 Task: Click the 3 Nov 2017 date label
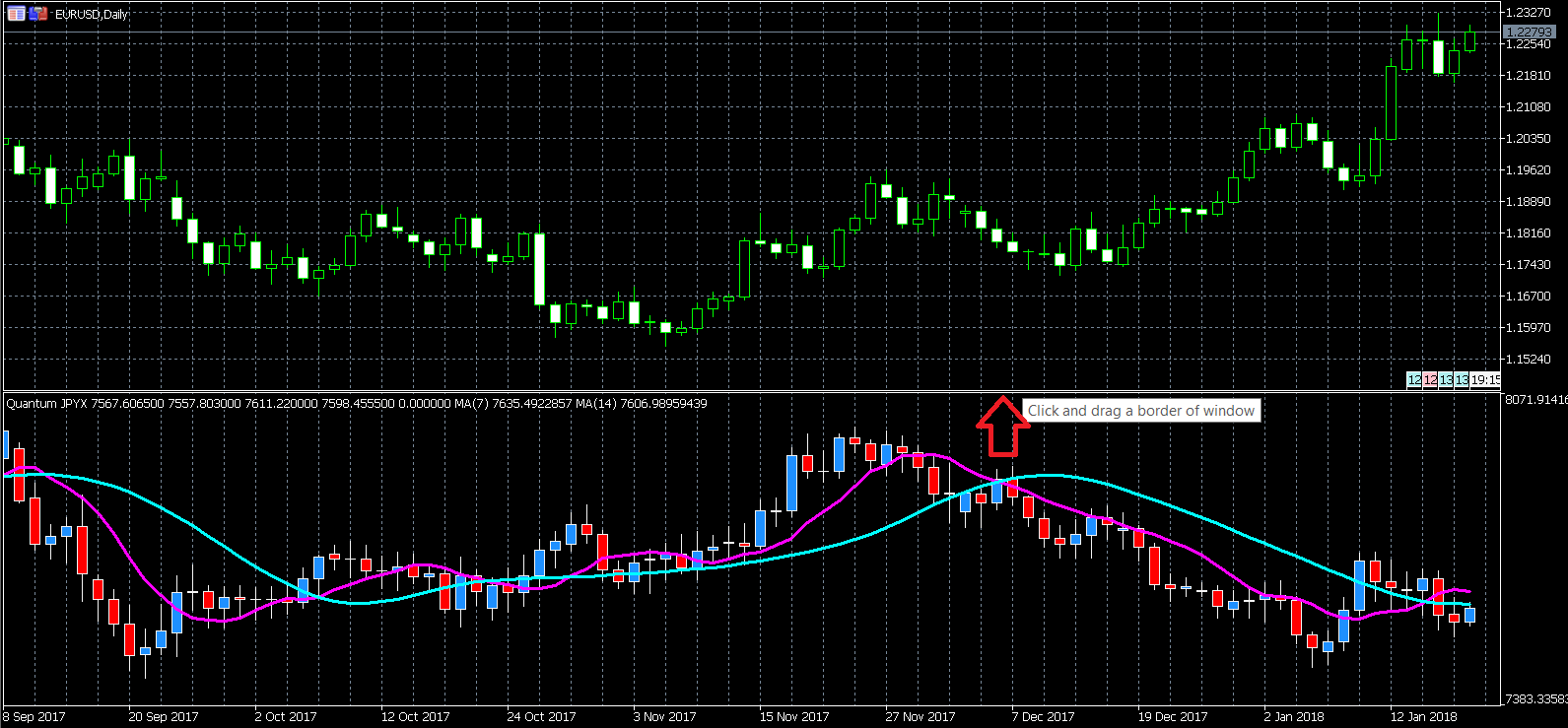664,716
